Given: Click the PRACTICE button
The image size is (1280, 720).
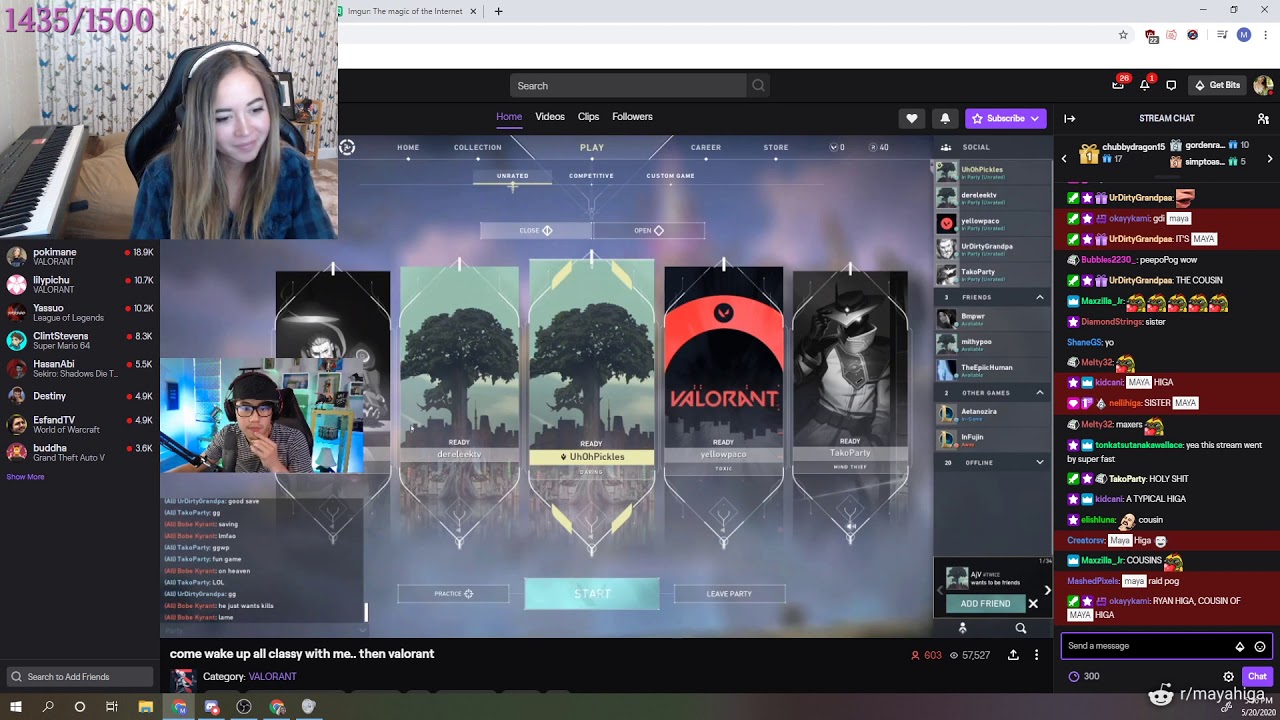Looking at the screenshot, I should click(454, 594).
